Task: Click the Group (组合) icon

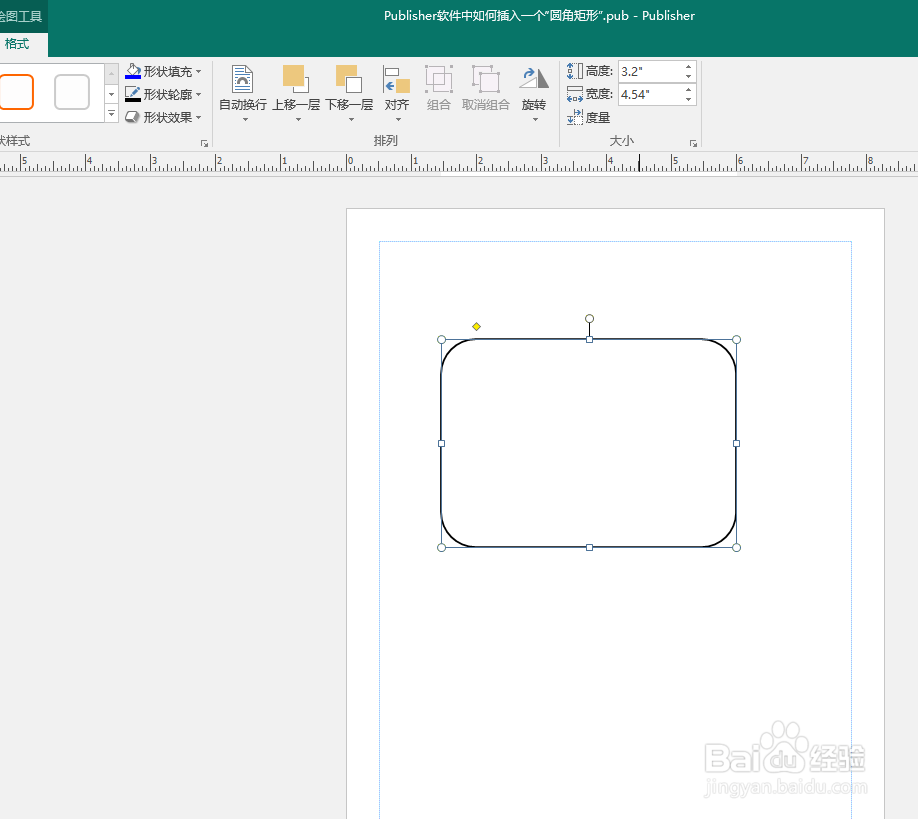Action: (x=439, y=80)
